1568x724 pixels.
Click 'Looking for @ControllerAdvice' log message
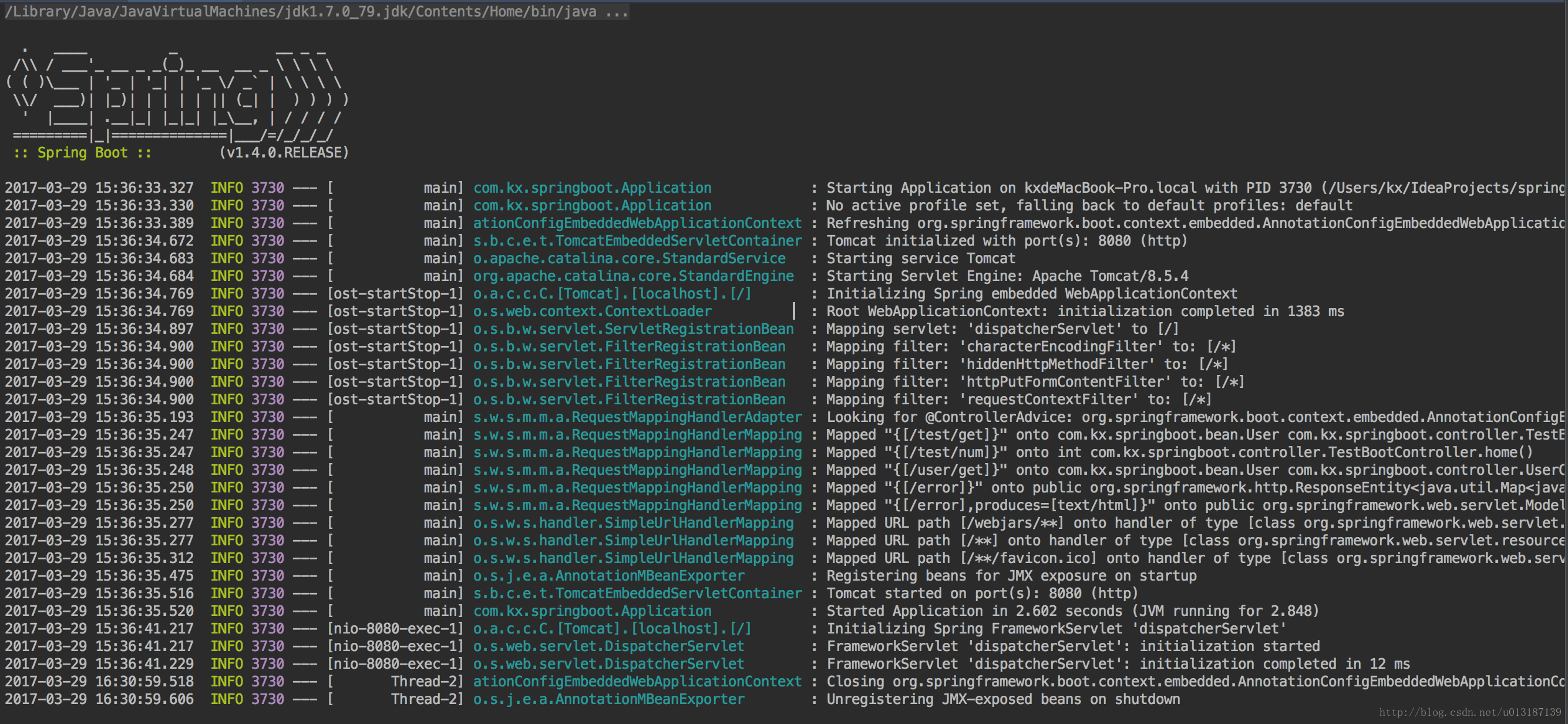point(1195,418)
